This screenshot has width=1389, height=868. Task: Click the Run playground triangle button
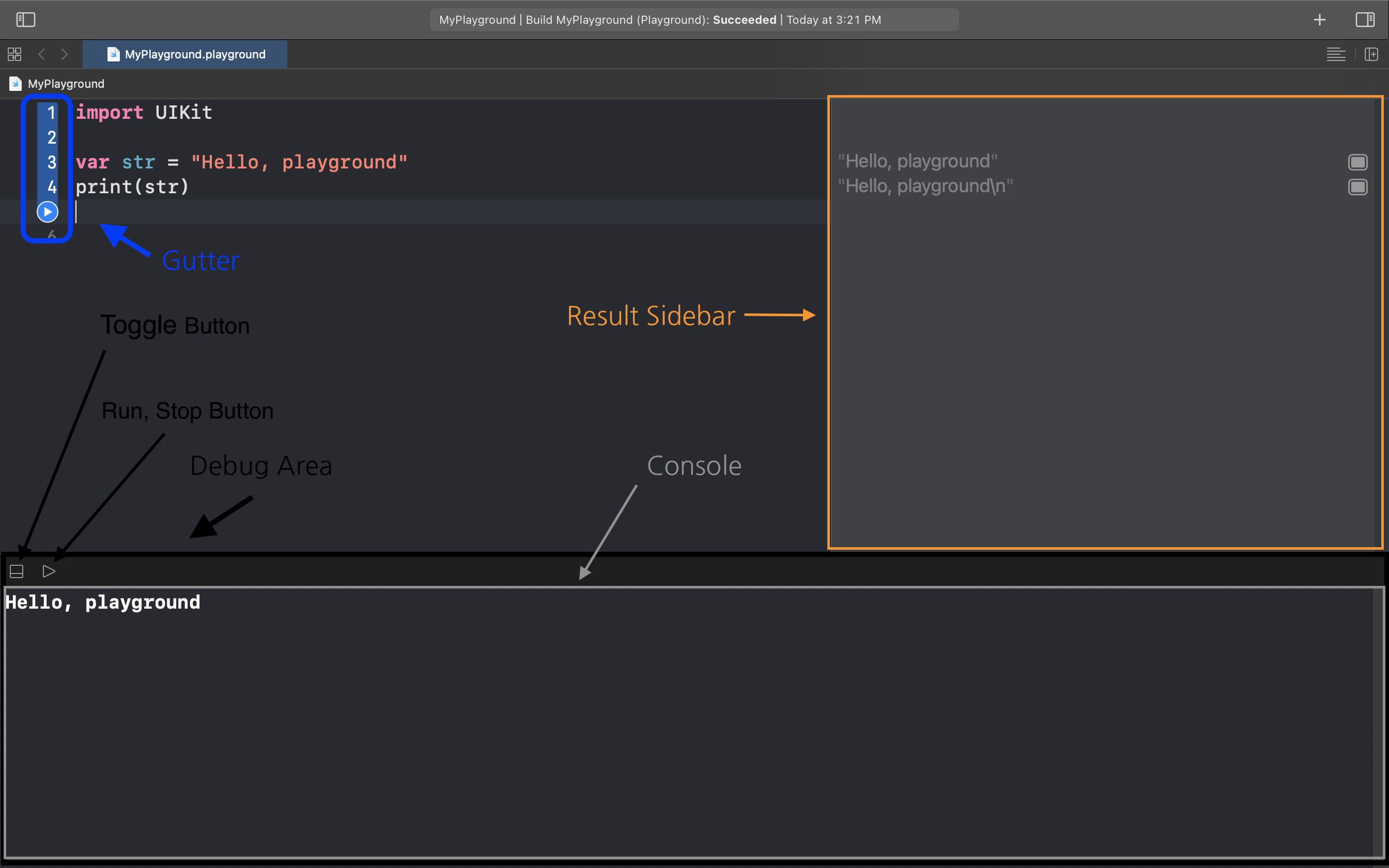point(49,571)
